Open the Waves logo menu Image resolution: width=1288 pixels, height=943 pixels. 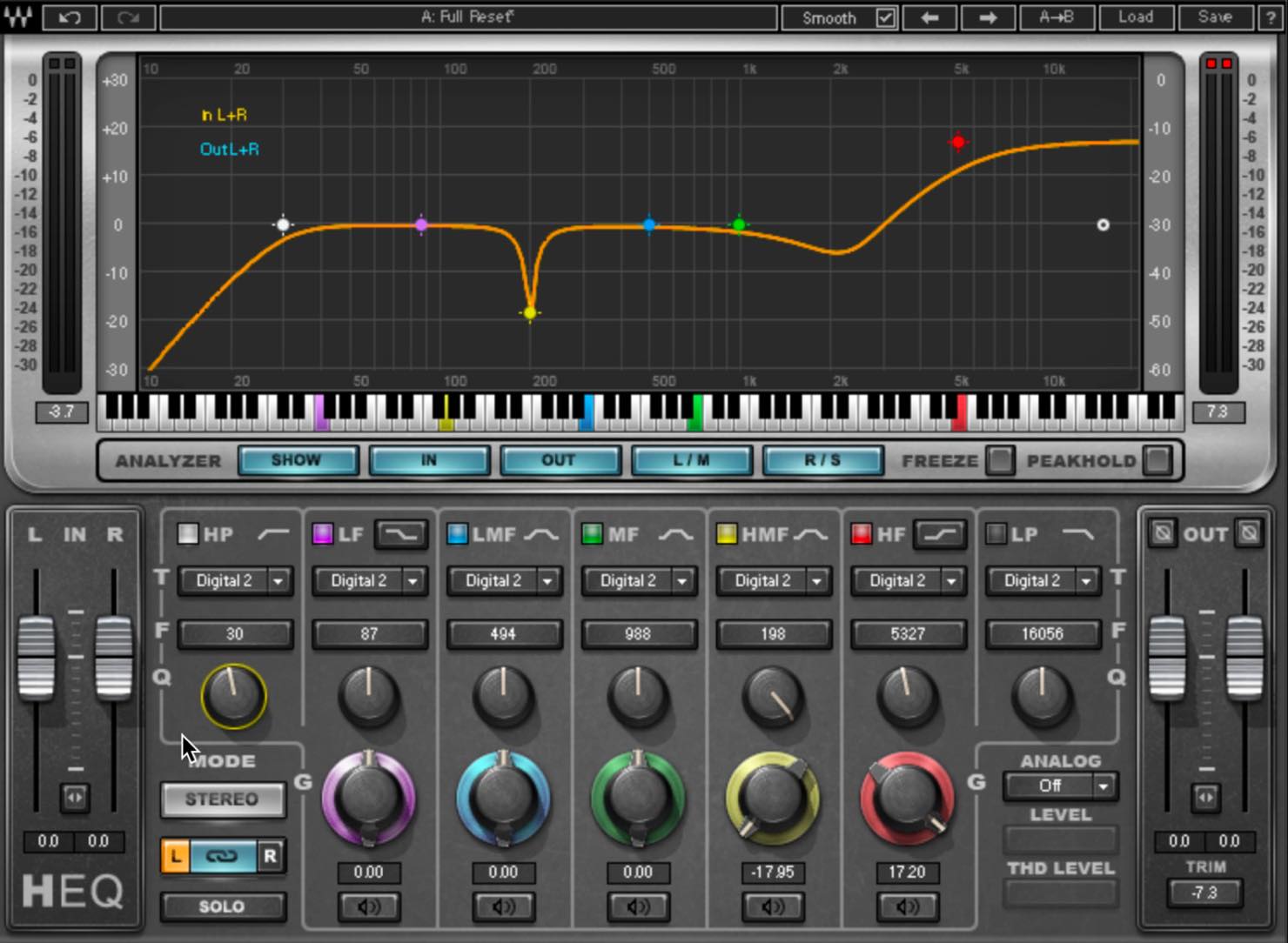coord(18,17)
